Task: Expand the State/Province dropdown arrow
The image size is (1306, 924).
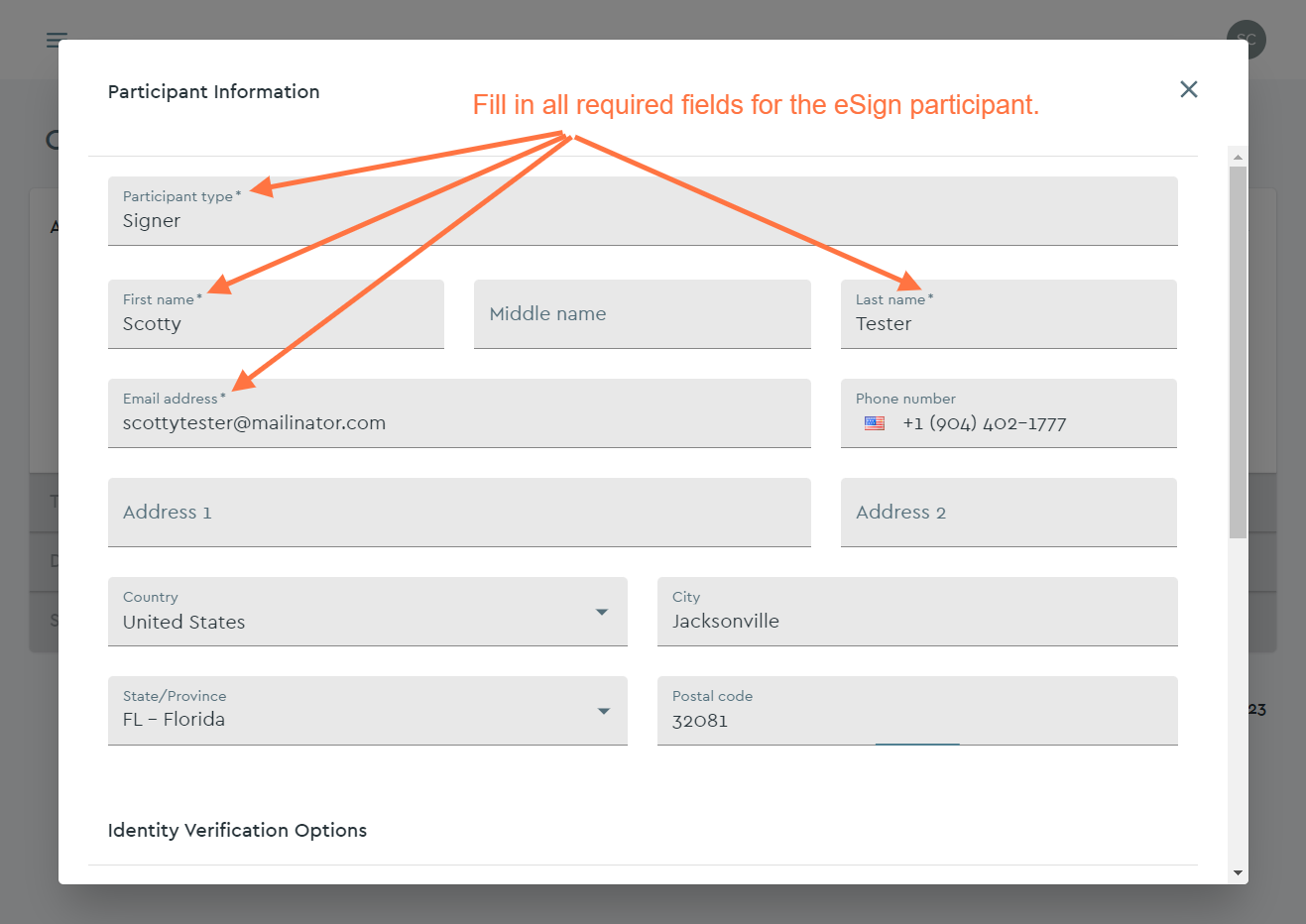Action: coord(603,711)
